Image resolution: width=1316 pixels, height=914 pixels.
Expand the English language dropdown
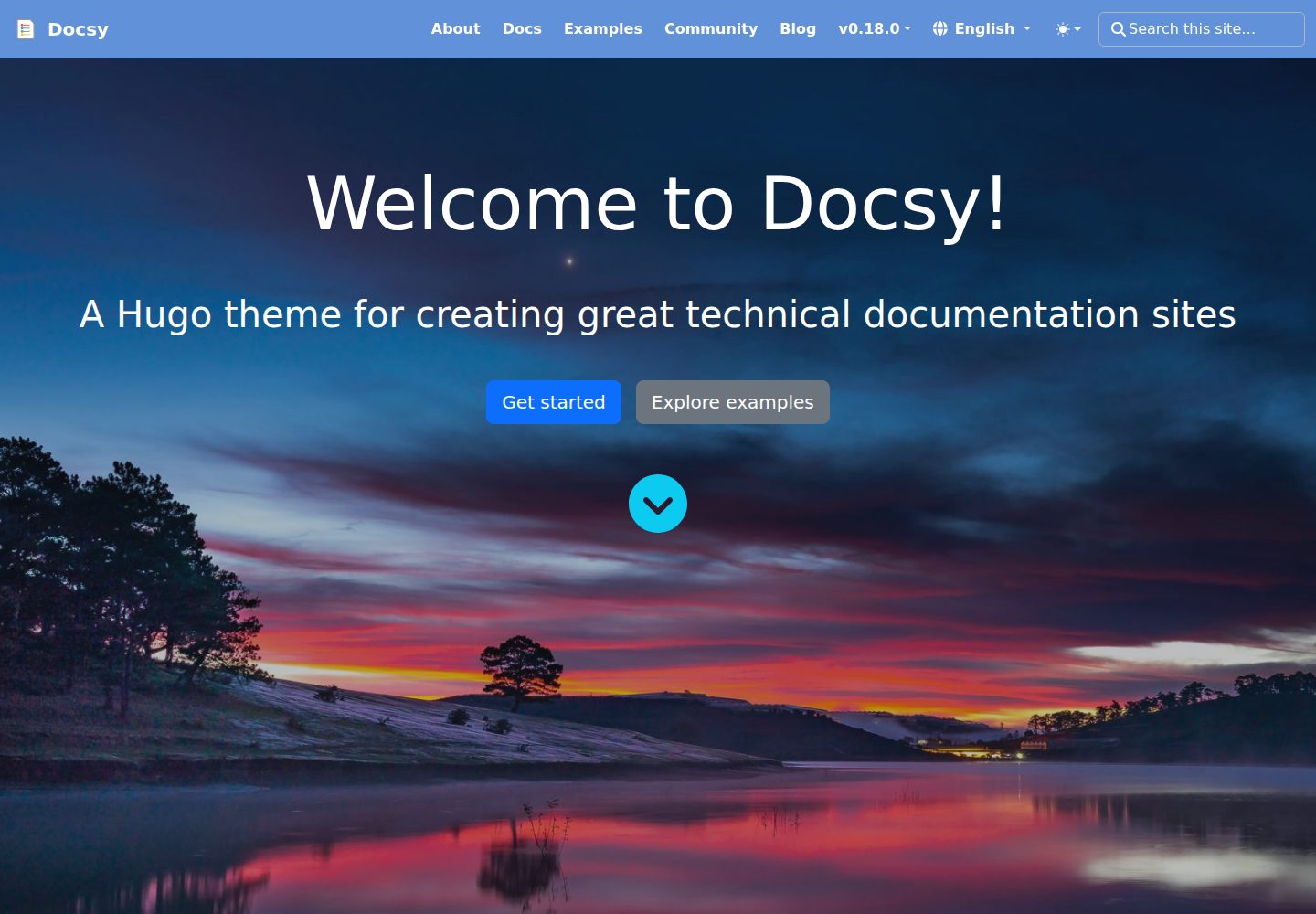pos(982,29)
